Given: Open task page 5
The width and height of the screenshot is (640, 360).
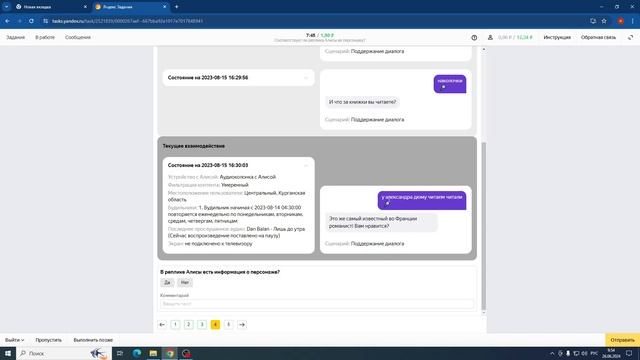Looking at the screenshot, I should click(229, 324).
